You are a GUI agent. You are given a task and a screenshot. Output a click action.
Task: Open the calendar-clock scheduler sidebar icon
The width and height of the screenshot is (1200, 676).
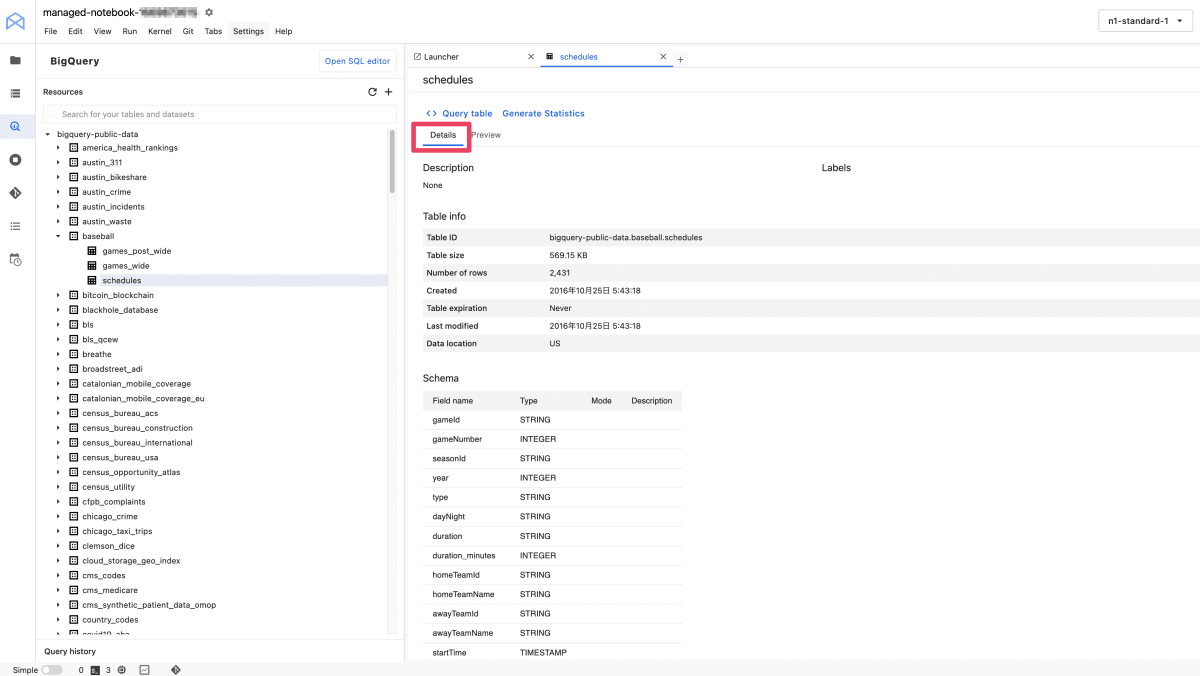[15, 260]
